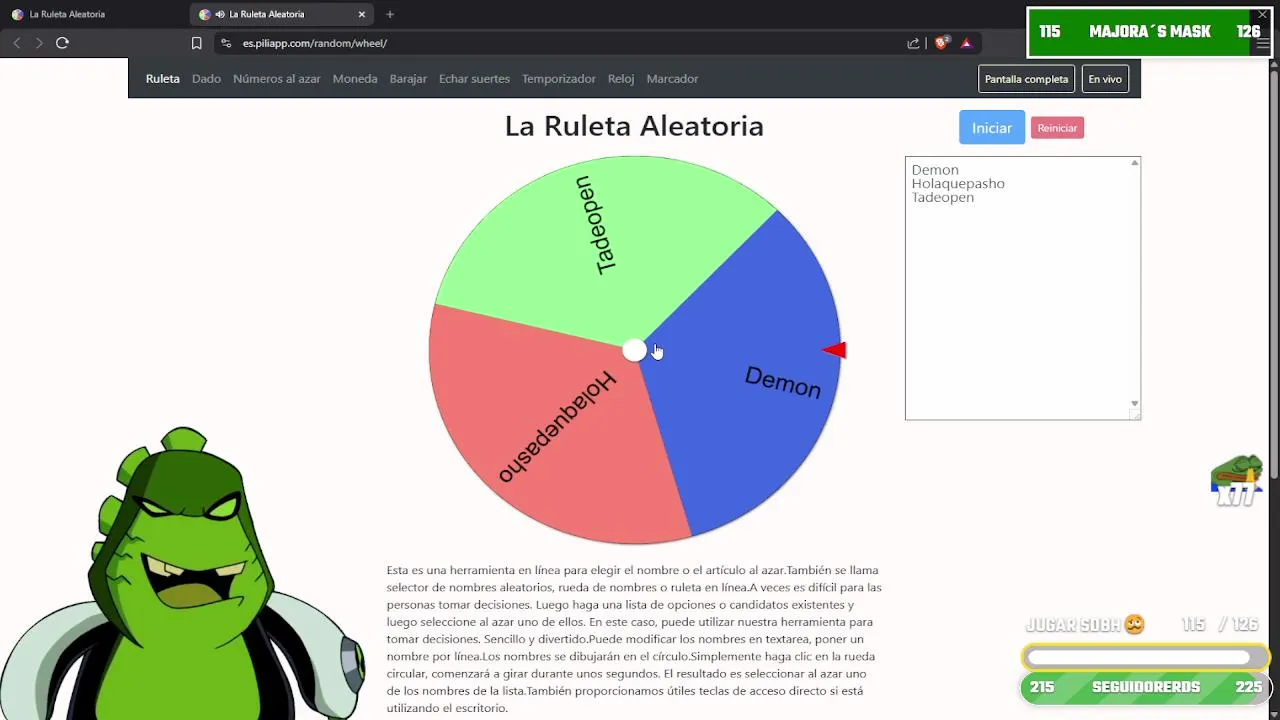Go to Echar suertes

474,79
